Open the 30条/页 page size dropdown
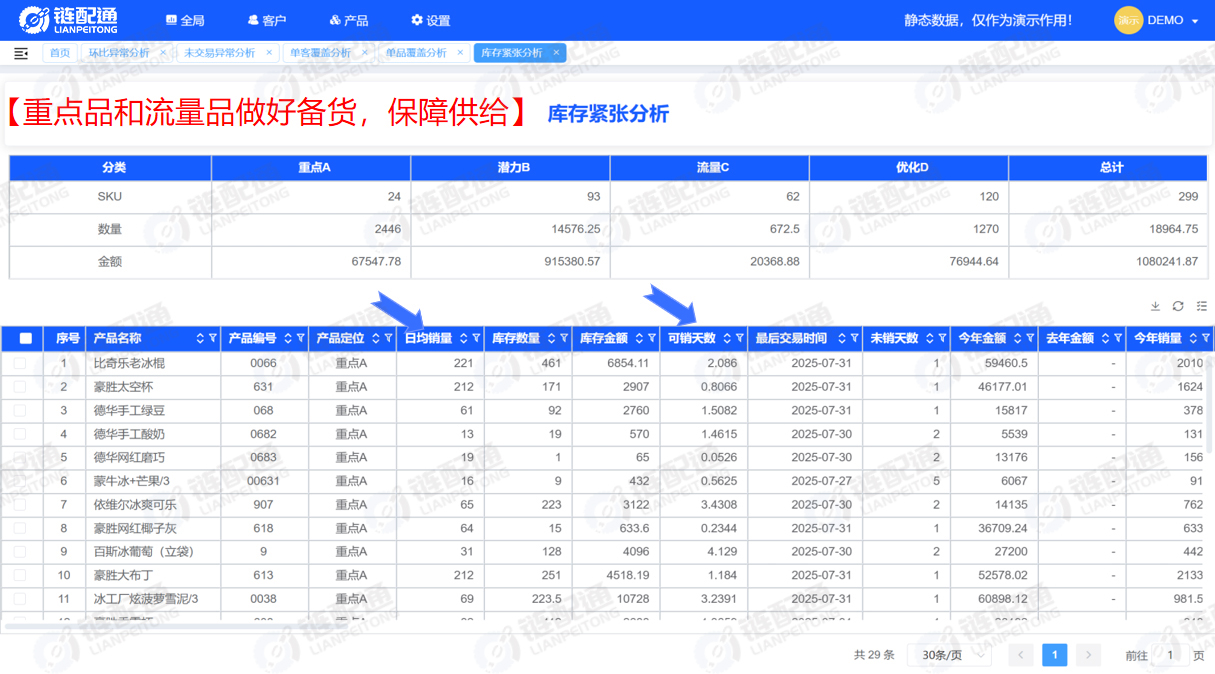 [x=948, y=655]
